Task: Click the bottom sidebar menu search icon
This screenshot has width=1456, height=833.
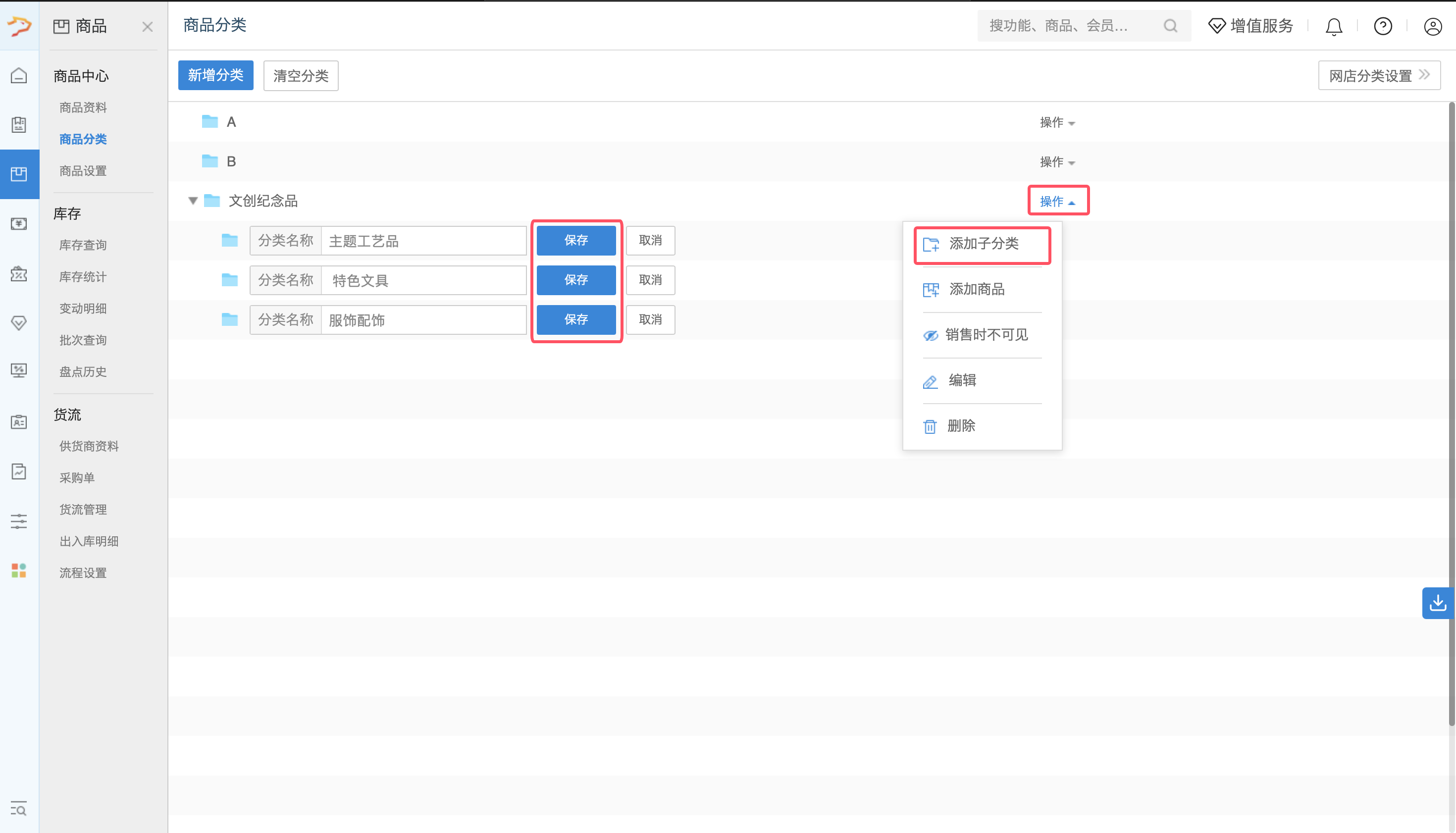Action: (x=19, y=809)
